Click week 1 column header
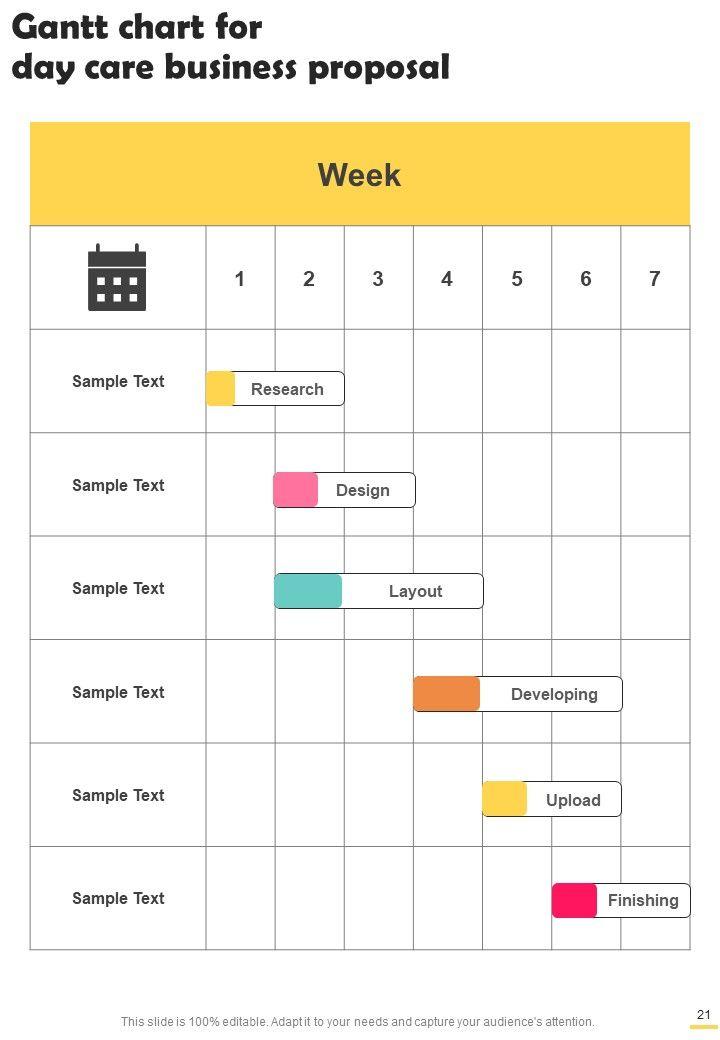This screenshot has height=1040, width=720. click(240, 279)
